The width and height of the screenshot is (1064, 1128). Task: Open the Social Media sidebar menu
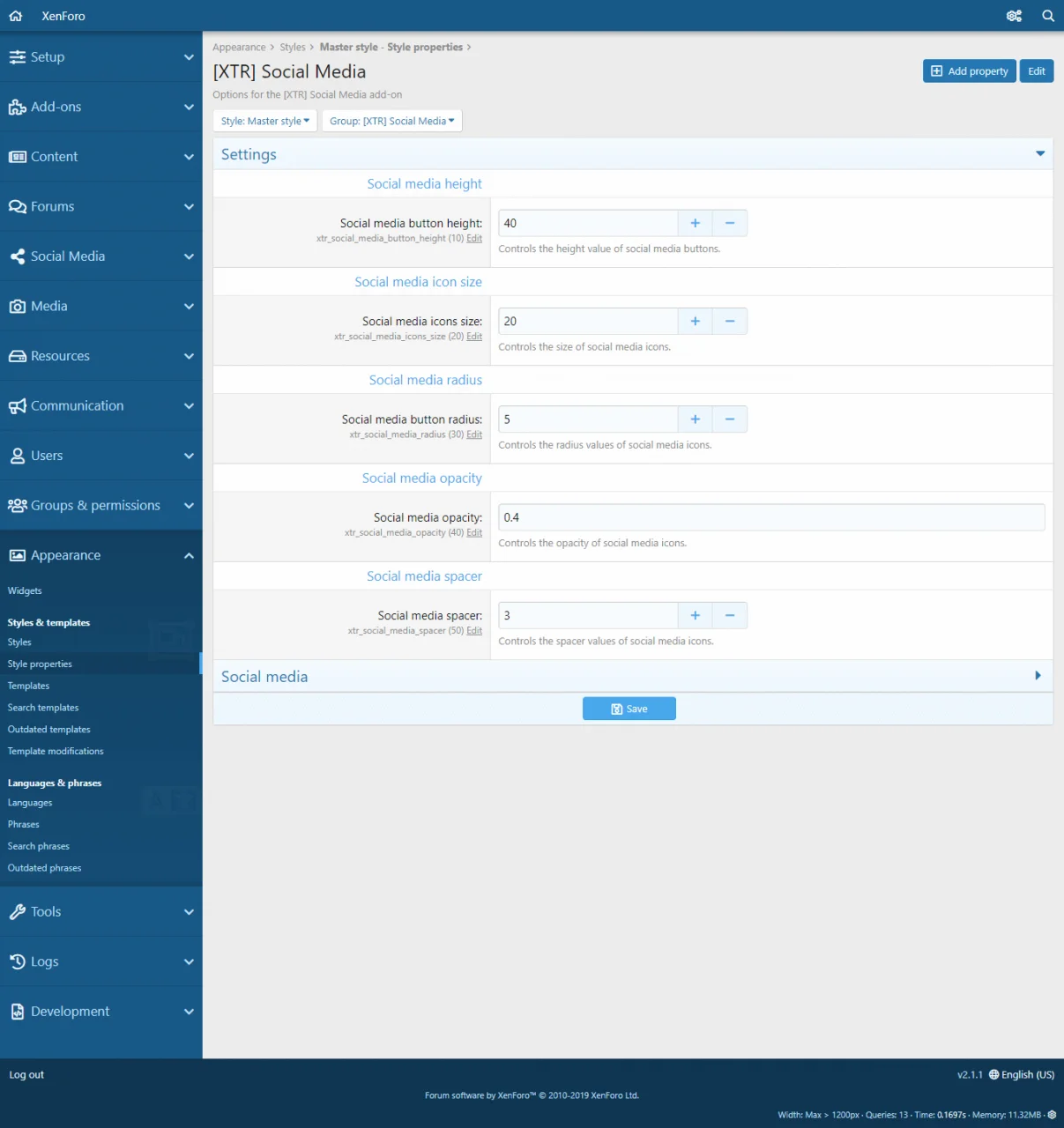click(101, 256)
